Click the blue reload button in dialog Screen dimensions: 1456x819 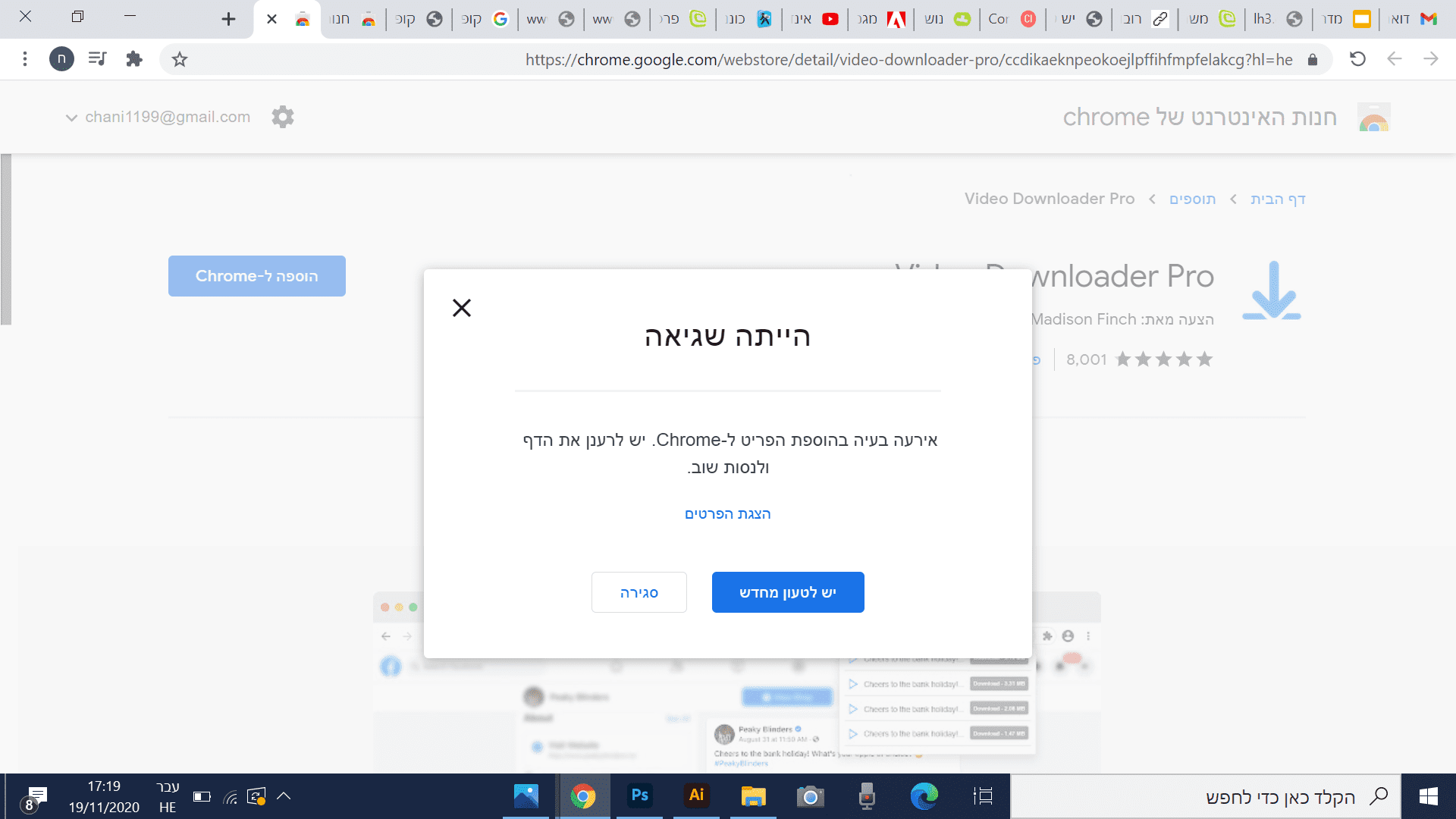pyautogui.click(x=787, y=592)
